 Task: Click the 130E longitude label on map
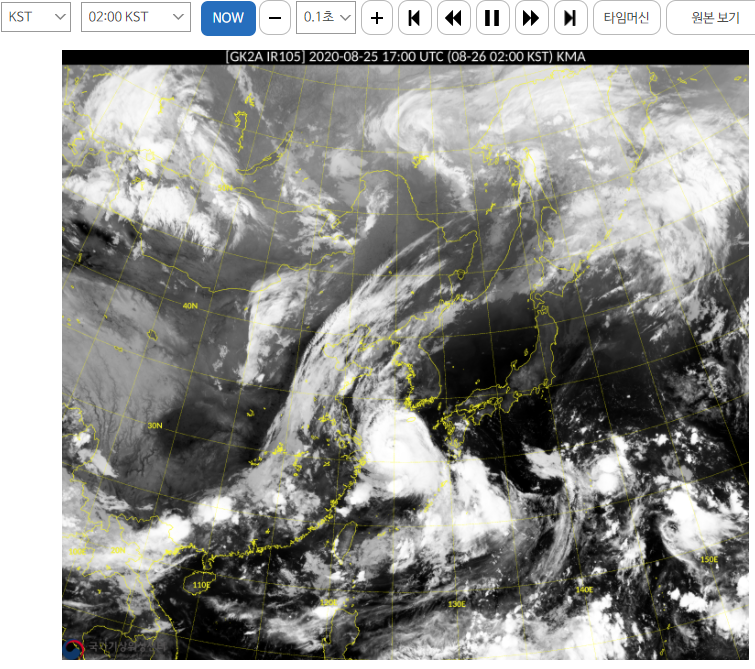click(x=457, y=604)
